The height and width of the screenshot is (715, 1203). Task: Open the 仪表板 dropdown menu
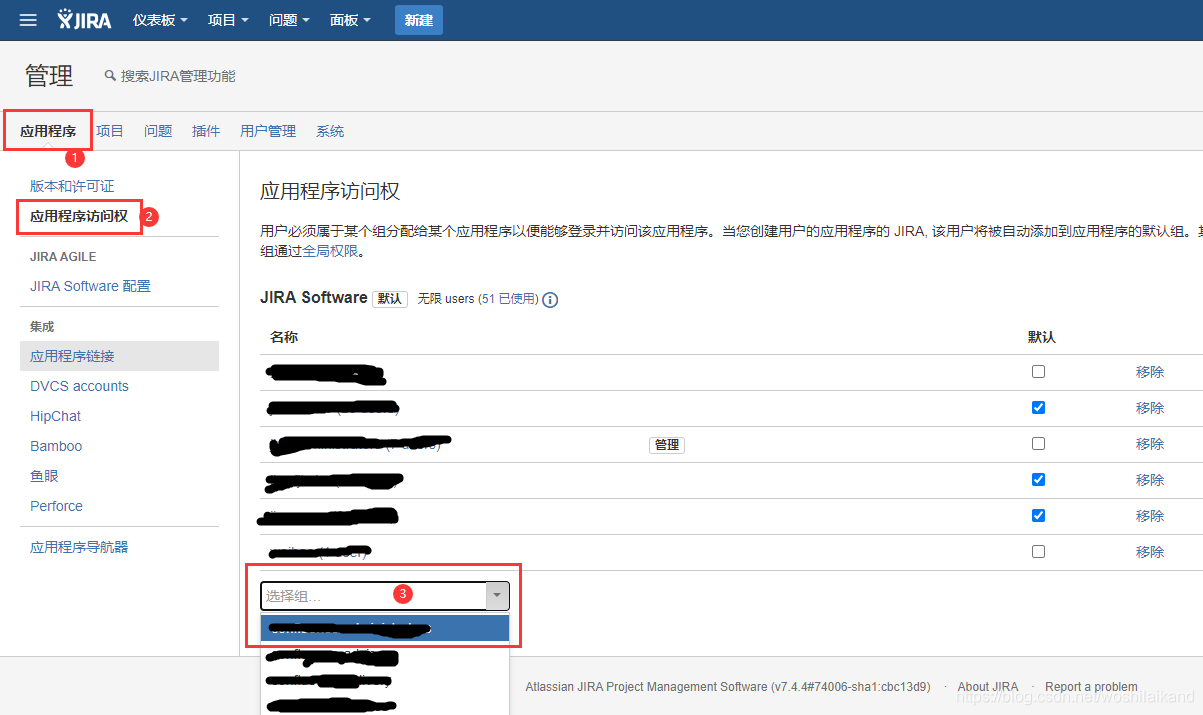click(160, 20)
